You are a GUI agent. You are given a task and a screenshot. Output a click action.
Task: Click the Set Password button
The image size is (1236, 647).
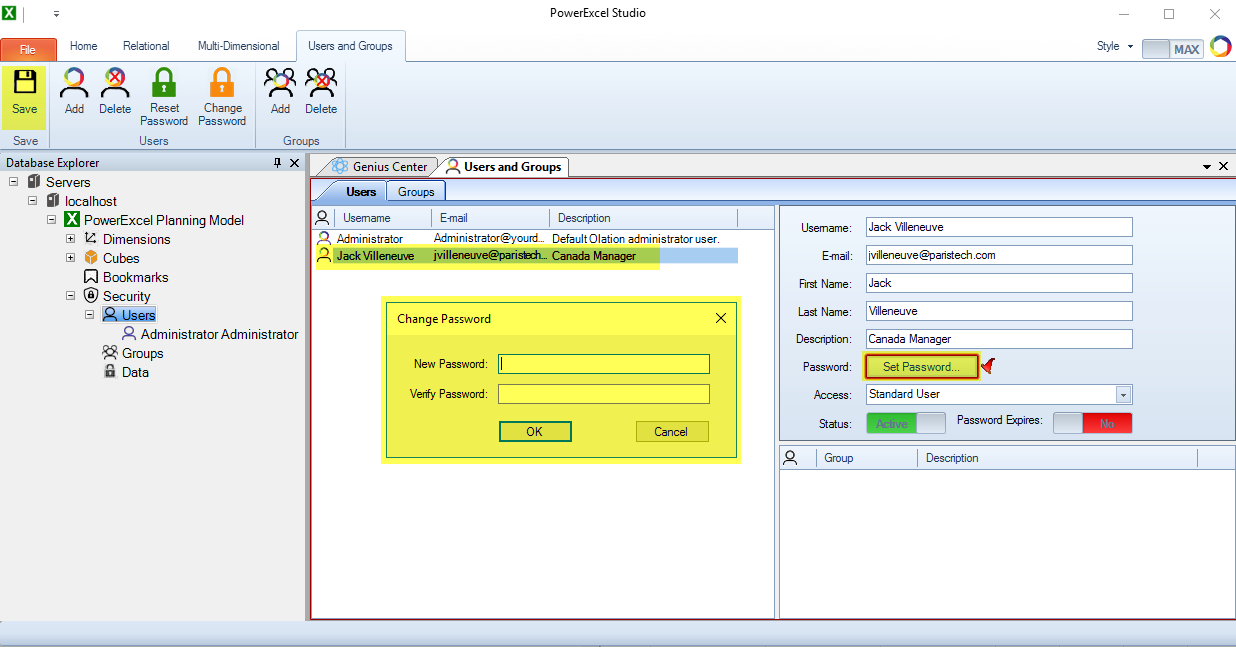tap(921, 367)
